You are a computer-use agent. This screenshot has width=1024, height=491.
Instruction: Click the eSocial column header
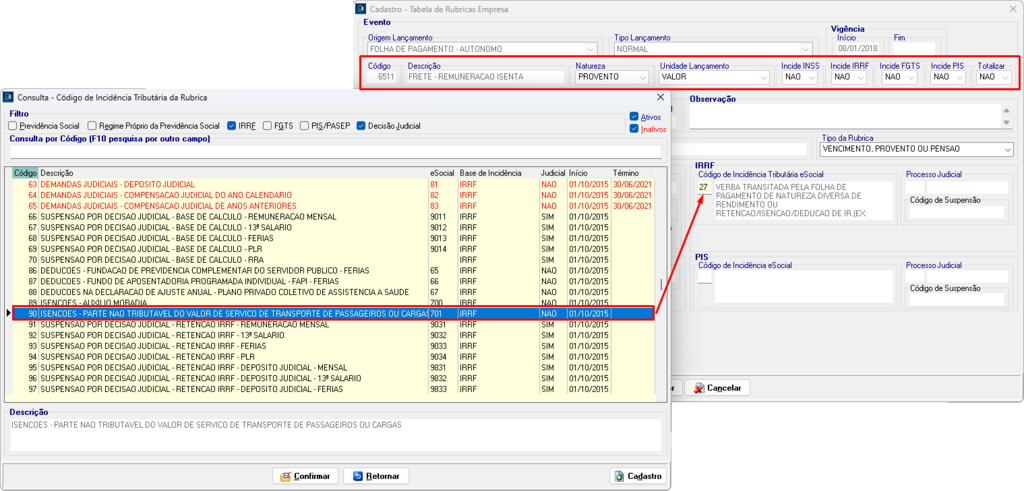(x=441, y=173)
